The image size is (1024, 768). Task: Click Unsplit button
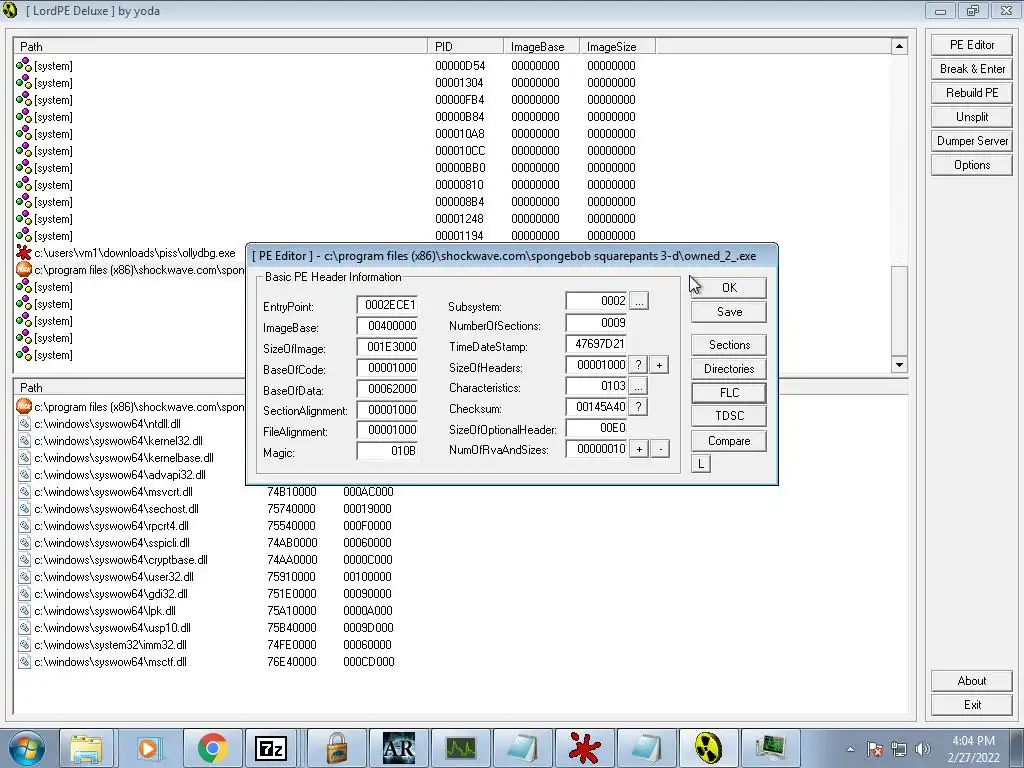pyautogui.click(x=971, y=117)
